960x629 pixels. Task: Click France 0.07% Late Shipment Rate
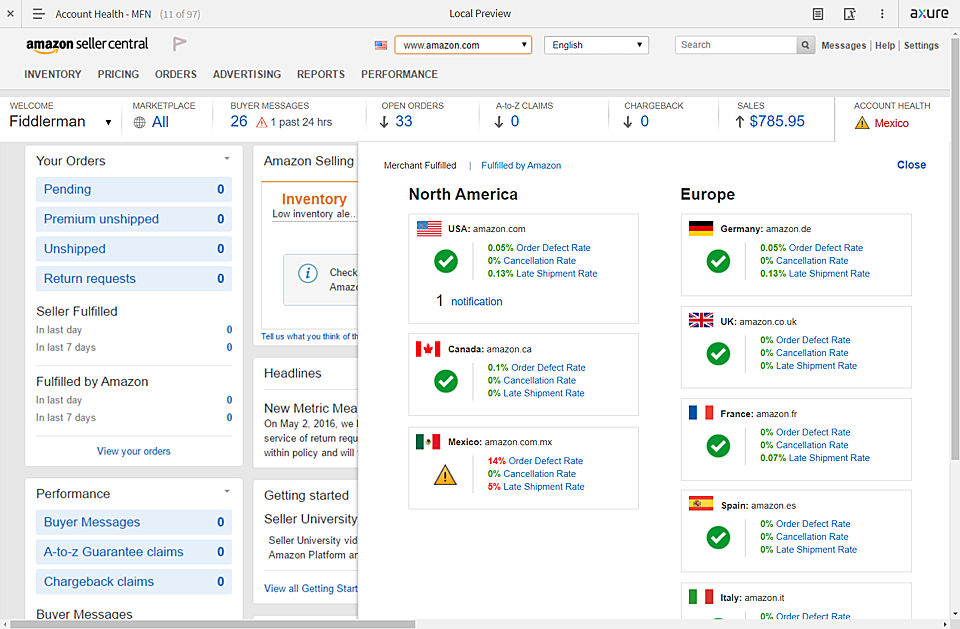815,458
